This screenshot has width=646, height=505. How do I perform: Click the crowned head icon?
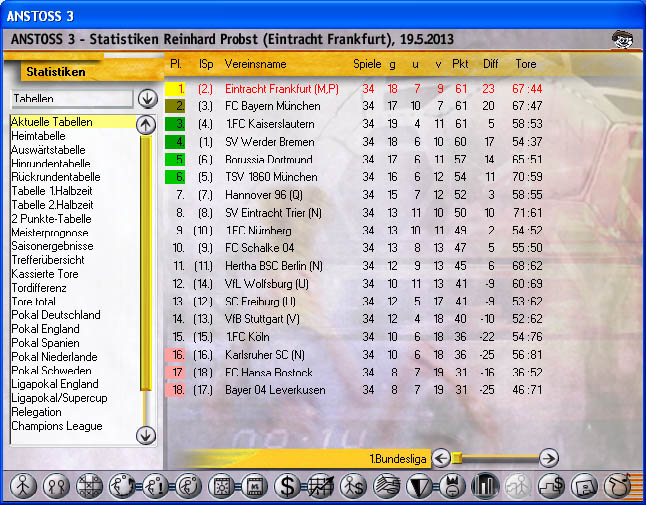coord(452,486)
